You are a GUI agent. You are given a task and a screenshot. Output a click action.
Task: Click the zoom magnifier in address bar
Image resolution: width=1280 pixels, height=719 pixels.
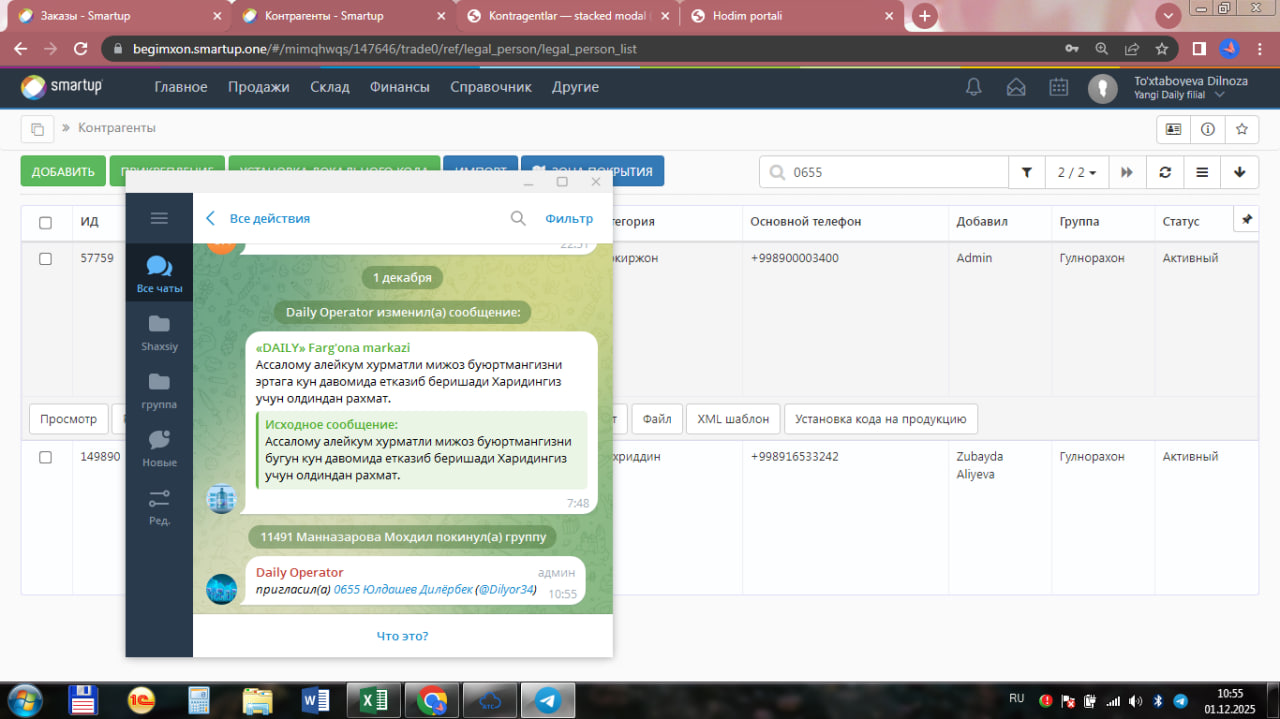(1101, 48)
